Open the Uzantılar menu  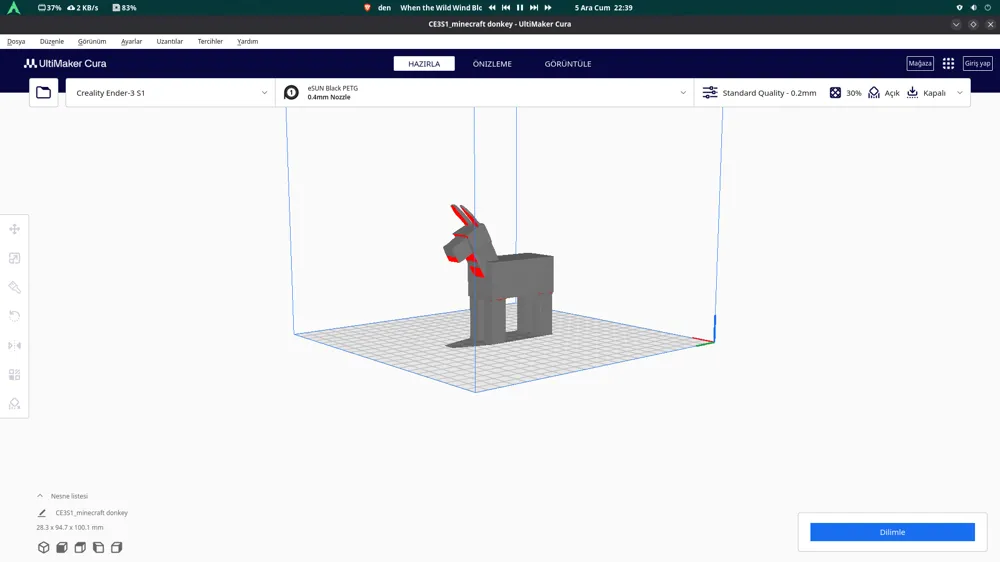170,41
